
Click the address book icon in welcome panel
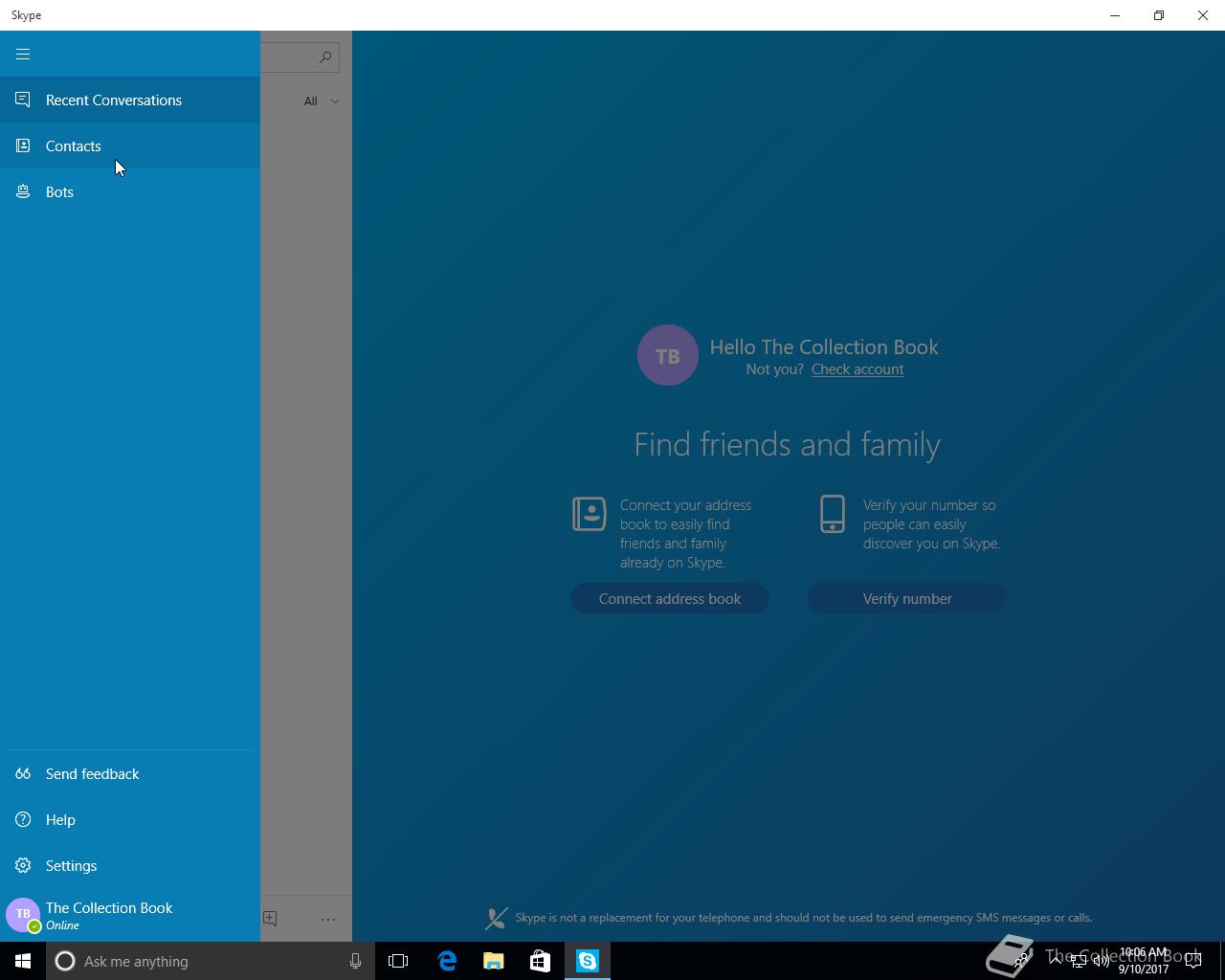point(589,514)
